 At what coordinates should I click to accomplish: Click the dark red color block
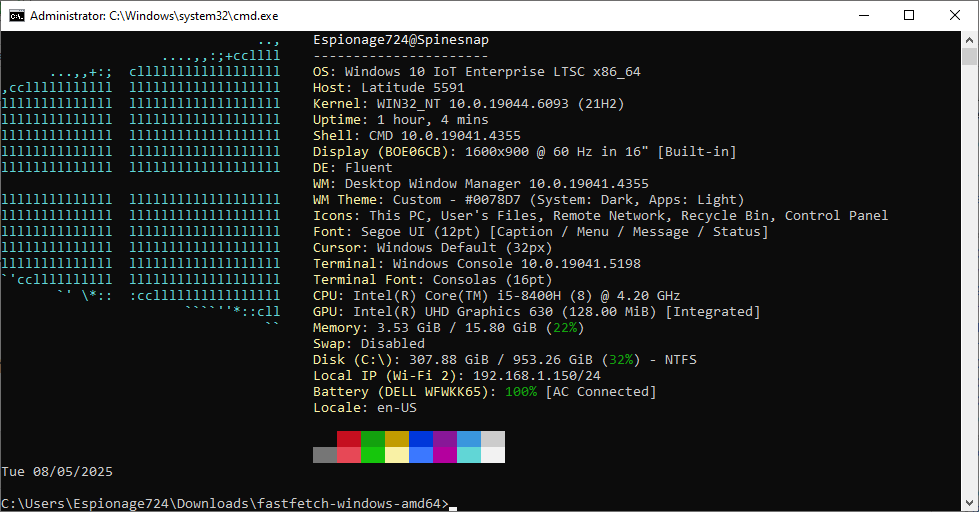point(349,439)
